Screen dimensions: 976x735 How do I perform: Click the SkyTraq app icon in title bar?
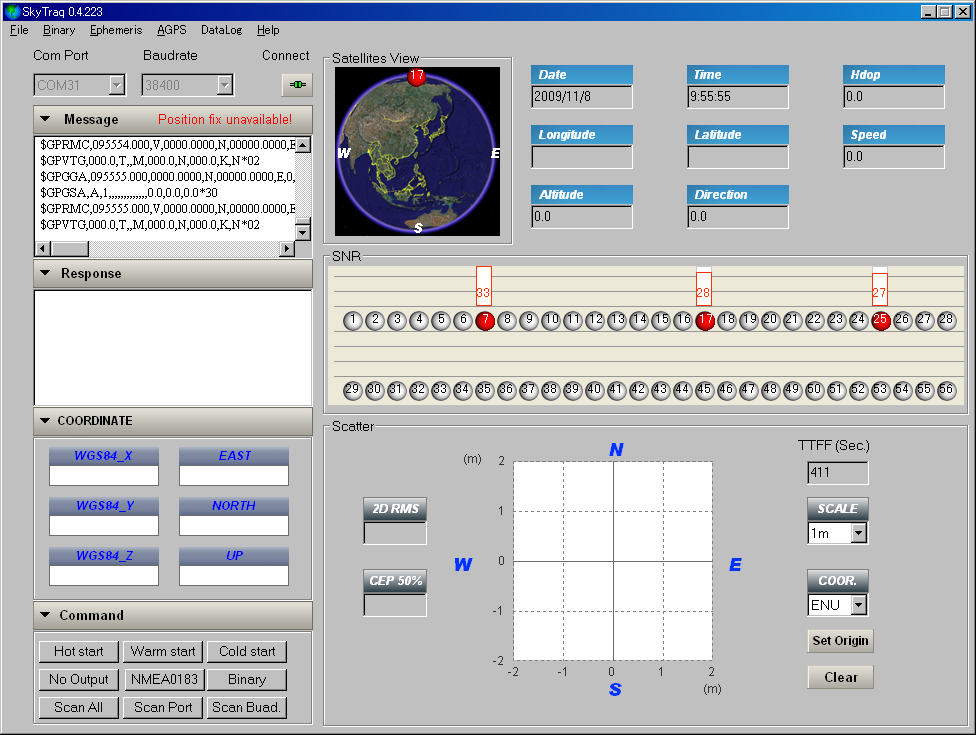[x=11, y=11]
